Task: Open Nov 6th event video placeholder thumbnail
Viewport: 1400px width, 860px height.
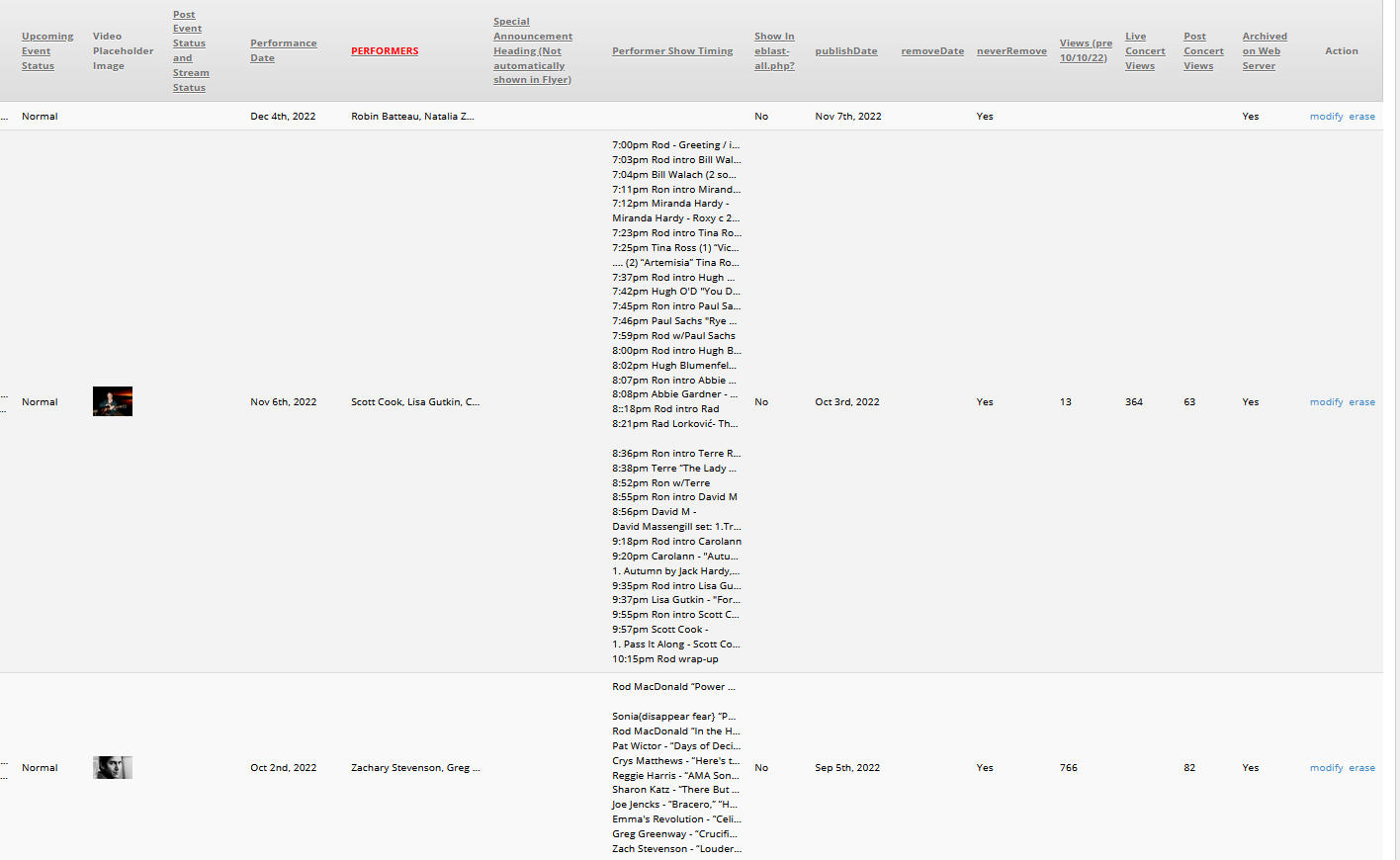Action: (113, 401)
